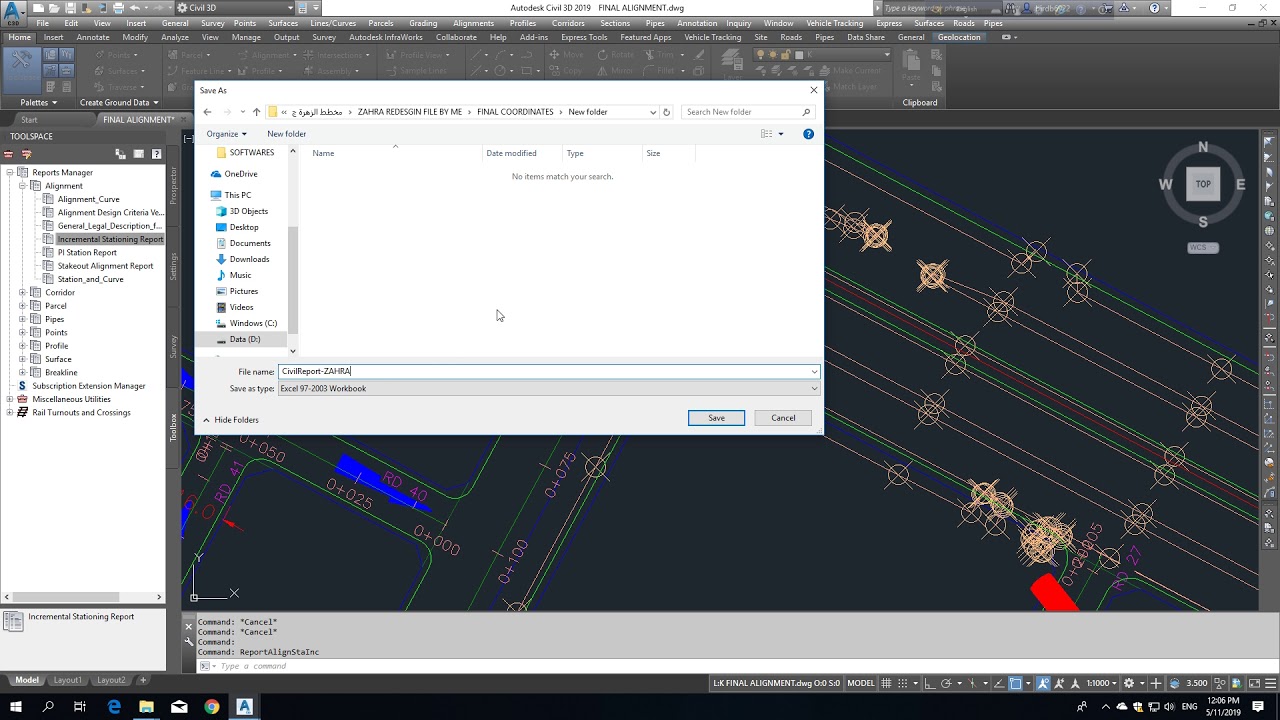Sort by the Date modified column header
Viewport: 1280px width, 720px height.
tap(511, 153)
